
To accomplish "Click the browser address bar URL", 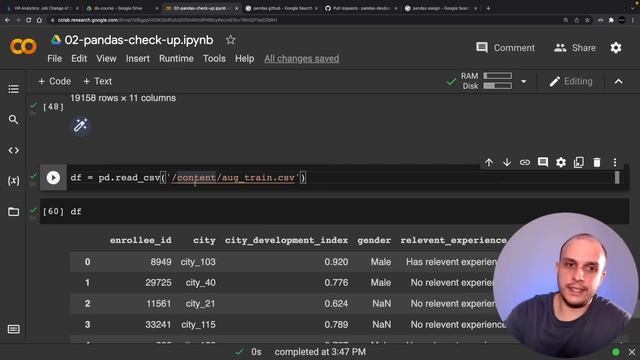I will point(167,20).
